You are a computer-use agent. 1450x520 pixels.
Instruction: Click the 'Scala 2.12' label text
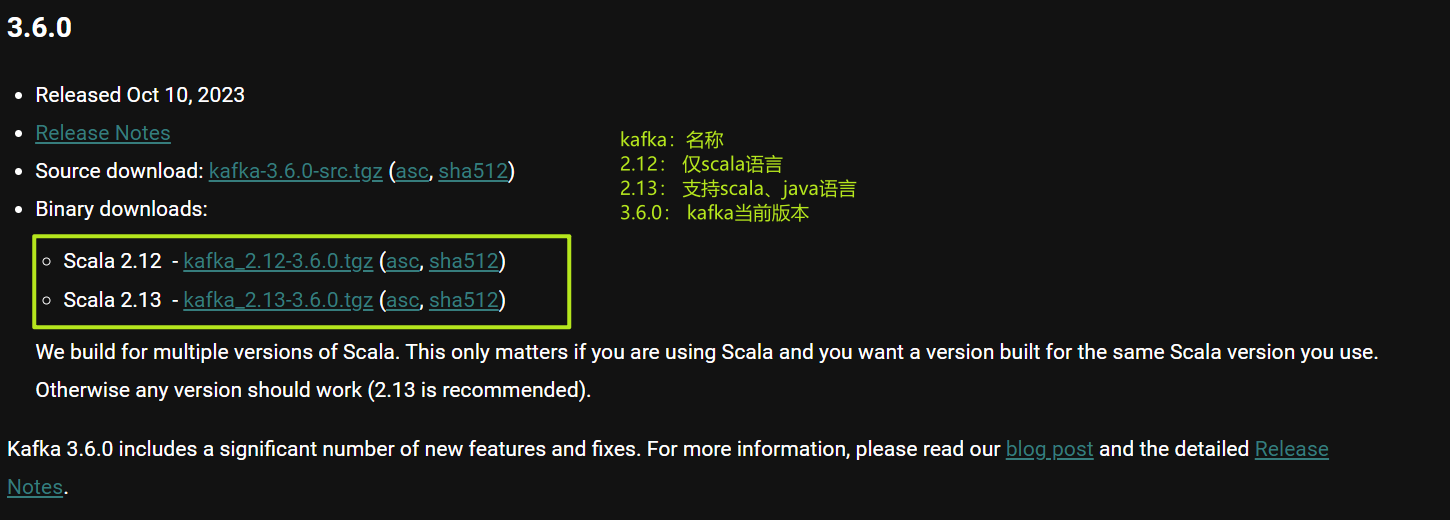click(112, 261)
